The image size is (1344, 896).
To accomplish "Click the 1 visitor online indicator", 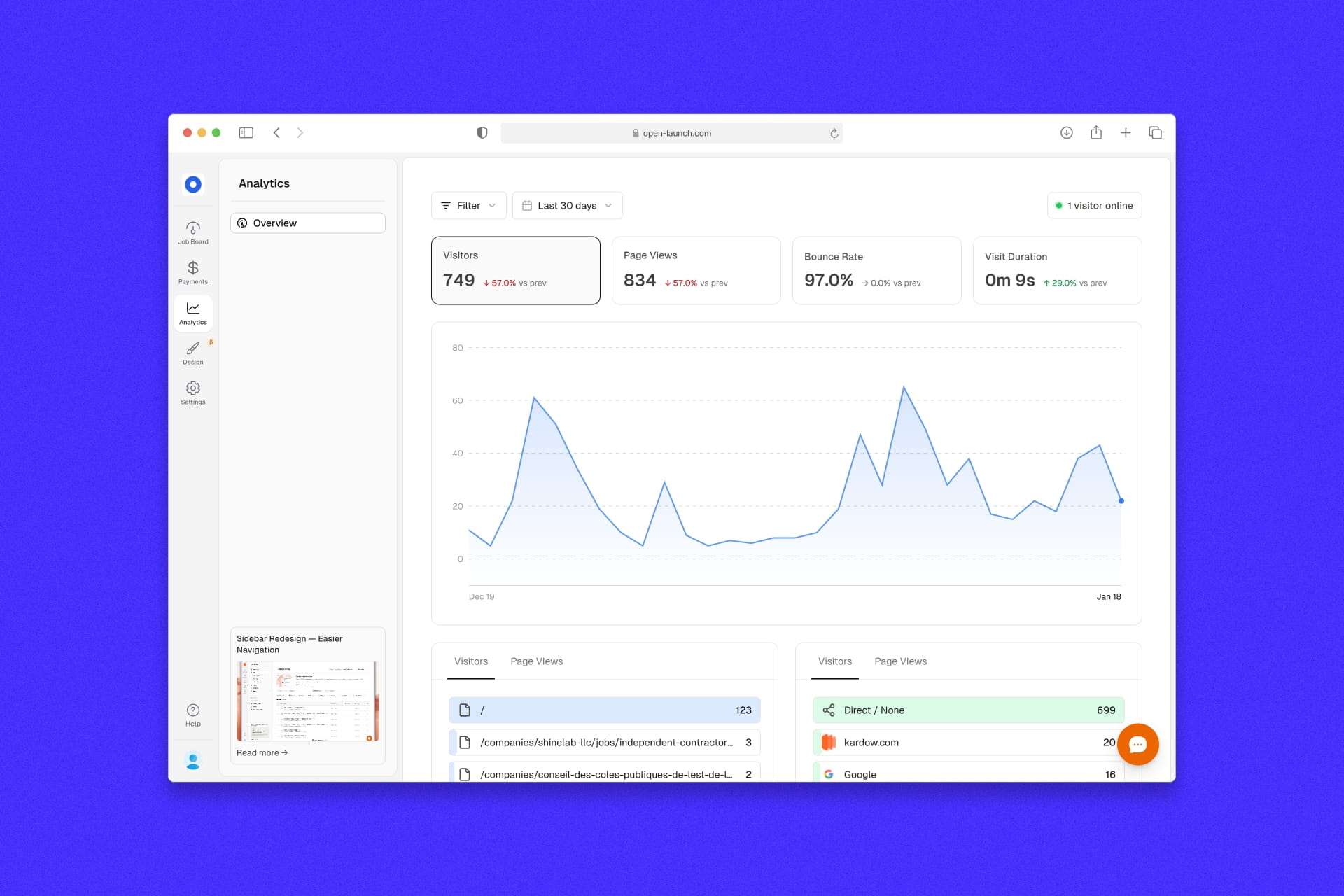I will [x=1094, y=206].
